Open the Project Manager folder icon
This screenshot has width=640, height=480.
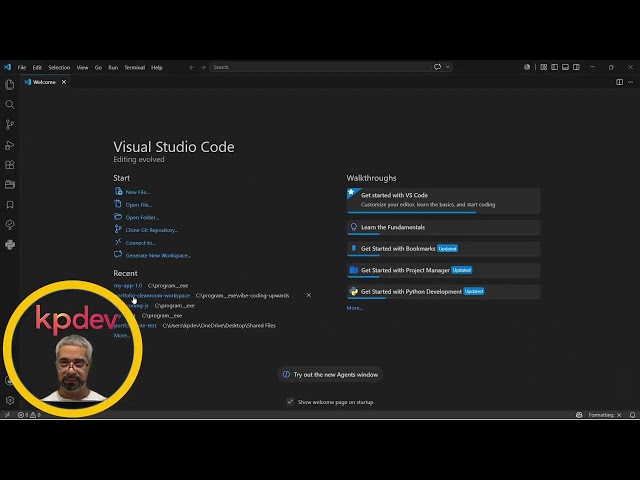click(x=10, y=184)
